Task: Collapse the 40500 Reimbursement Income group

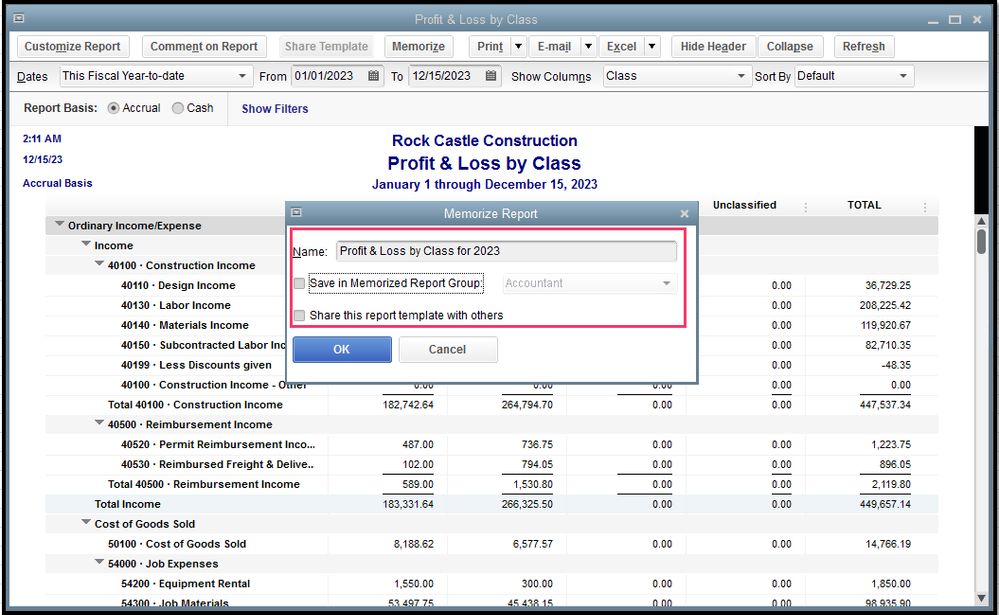Action: click(100, 424)
